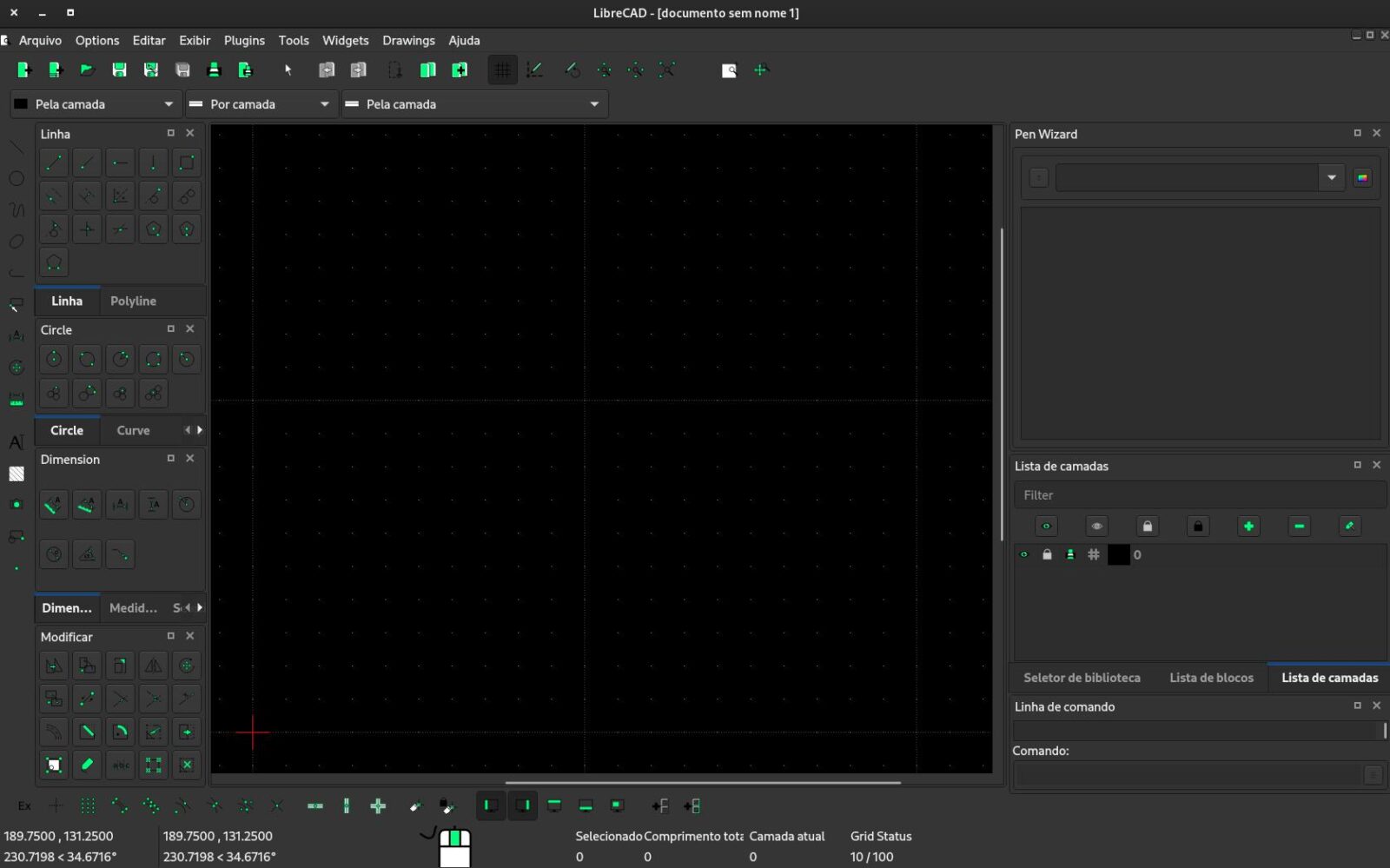Viewport: 1390px width, 868px height.
Task: Toggle grid visibility in the top toolbar
Action: click(502, 70)
